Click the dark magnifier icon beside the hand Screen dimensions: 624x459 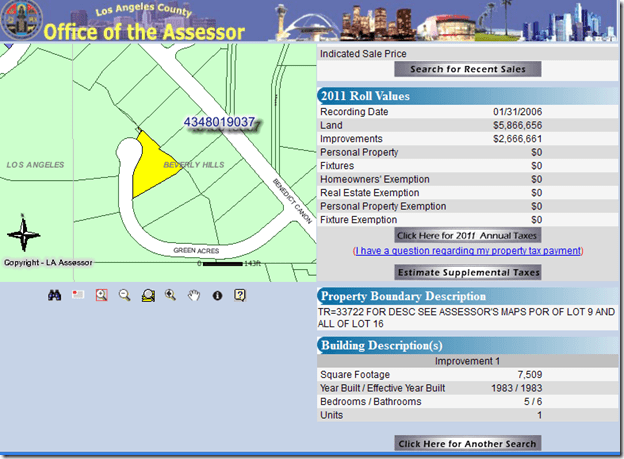(x=171, y=295)
